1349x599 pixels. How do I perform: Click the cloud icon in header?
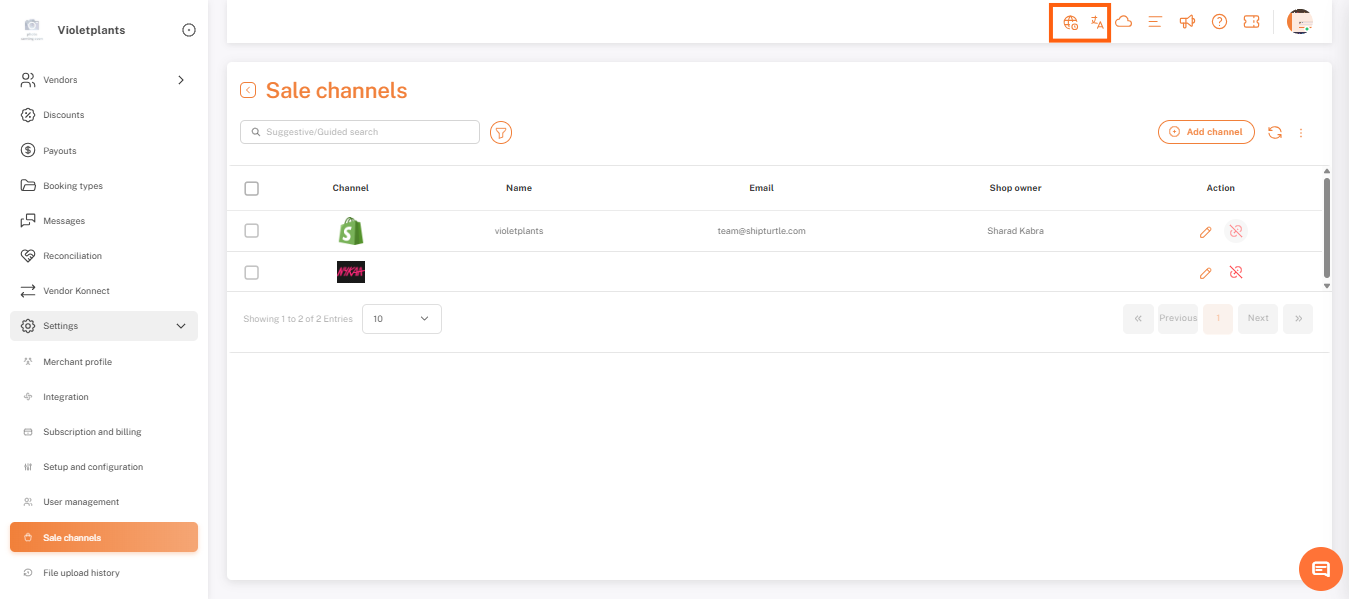coord(1124,22)
